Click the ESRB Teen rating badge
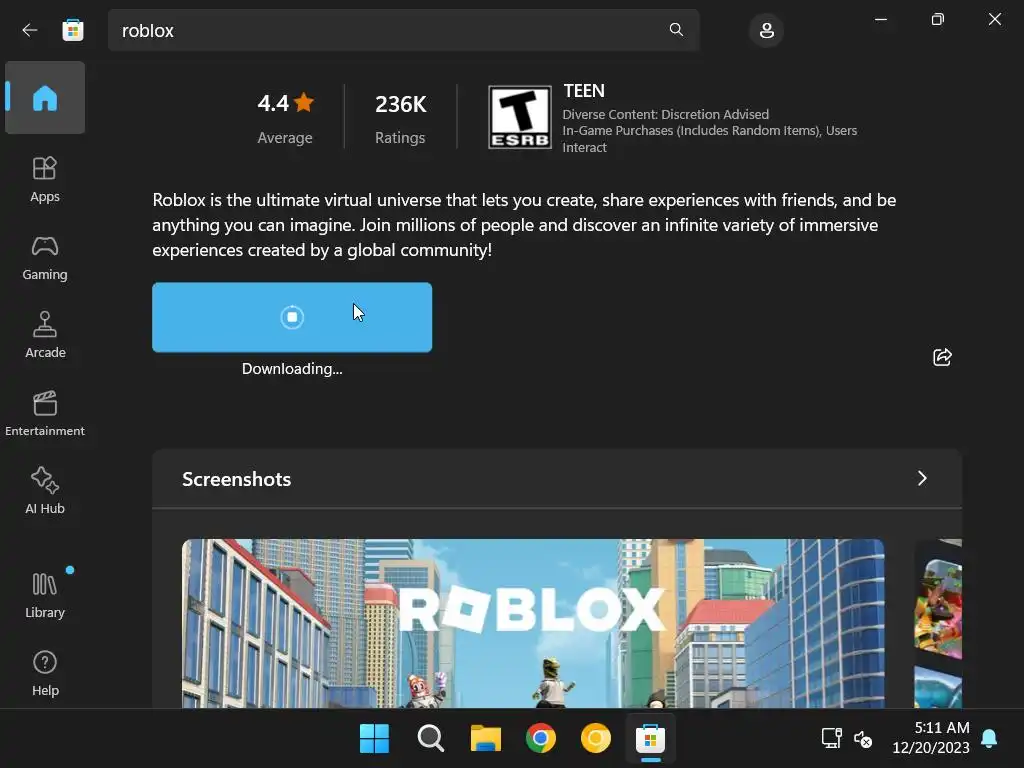 (520, 118)
